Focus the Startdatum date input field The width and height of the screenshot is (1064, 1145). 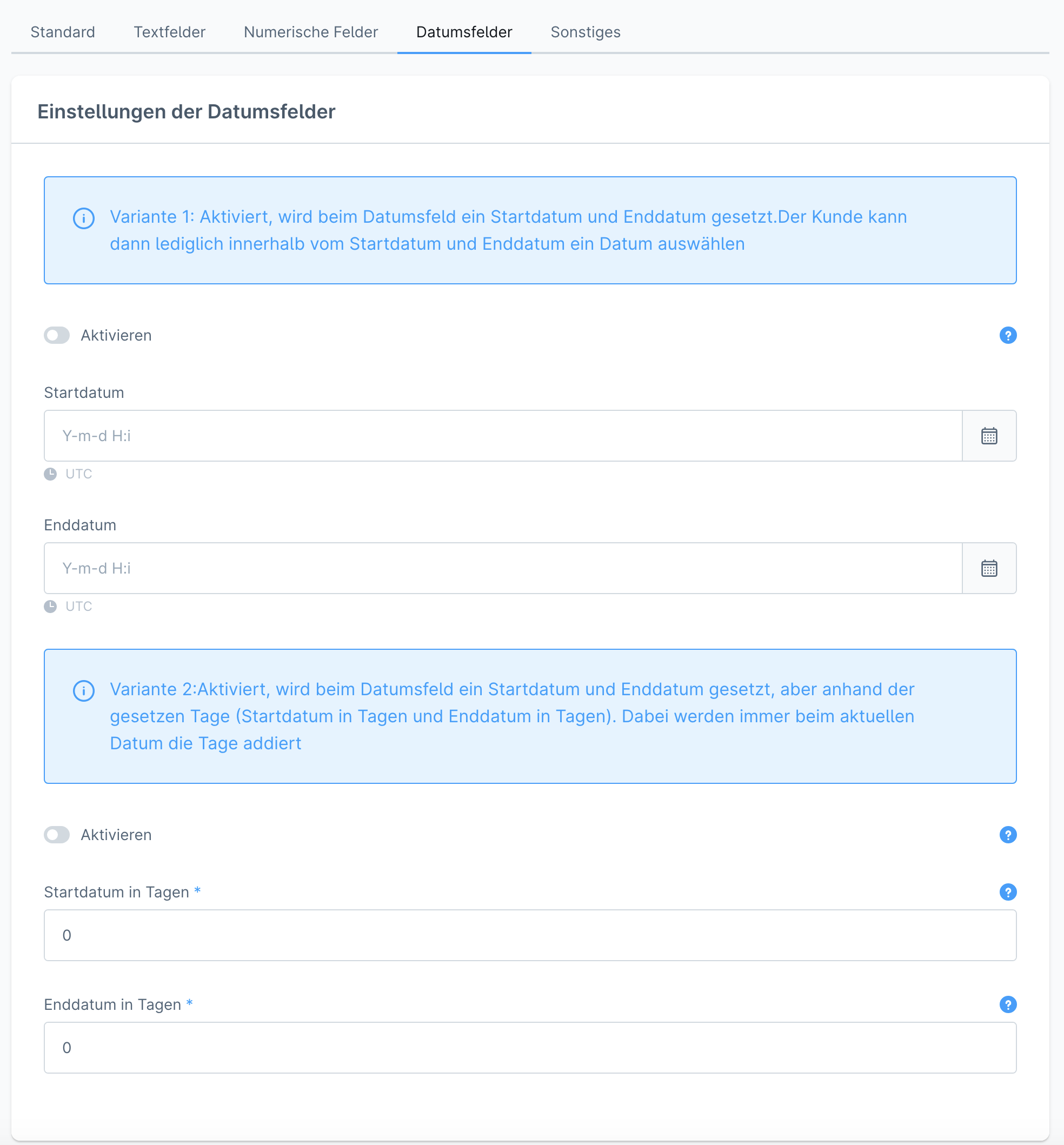click(503, 436)
